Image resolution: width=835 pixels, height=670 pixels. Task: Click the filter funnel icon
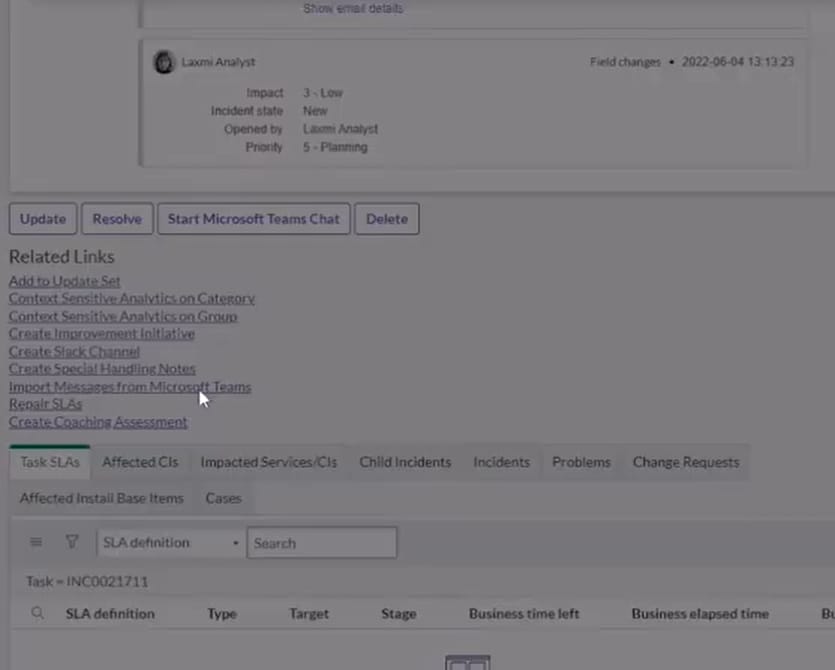(x=72, y=542)
